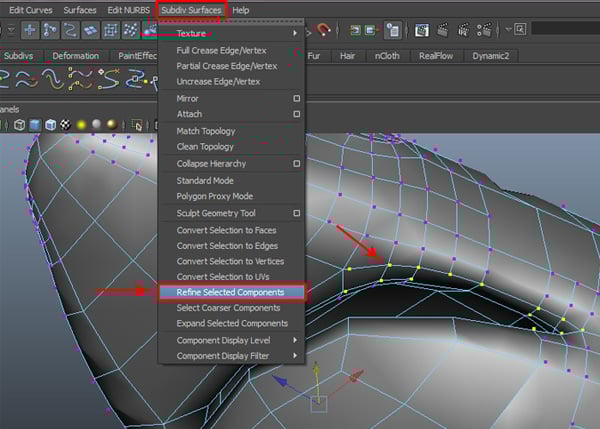Select the snap to grid plus icon
Image resolution: width=600 pixels, height=429 pixels.
29,31
